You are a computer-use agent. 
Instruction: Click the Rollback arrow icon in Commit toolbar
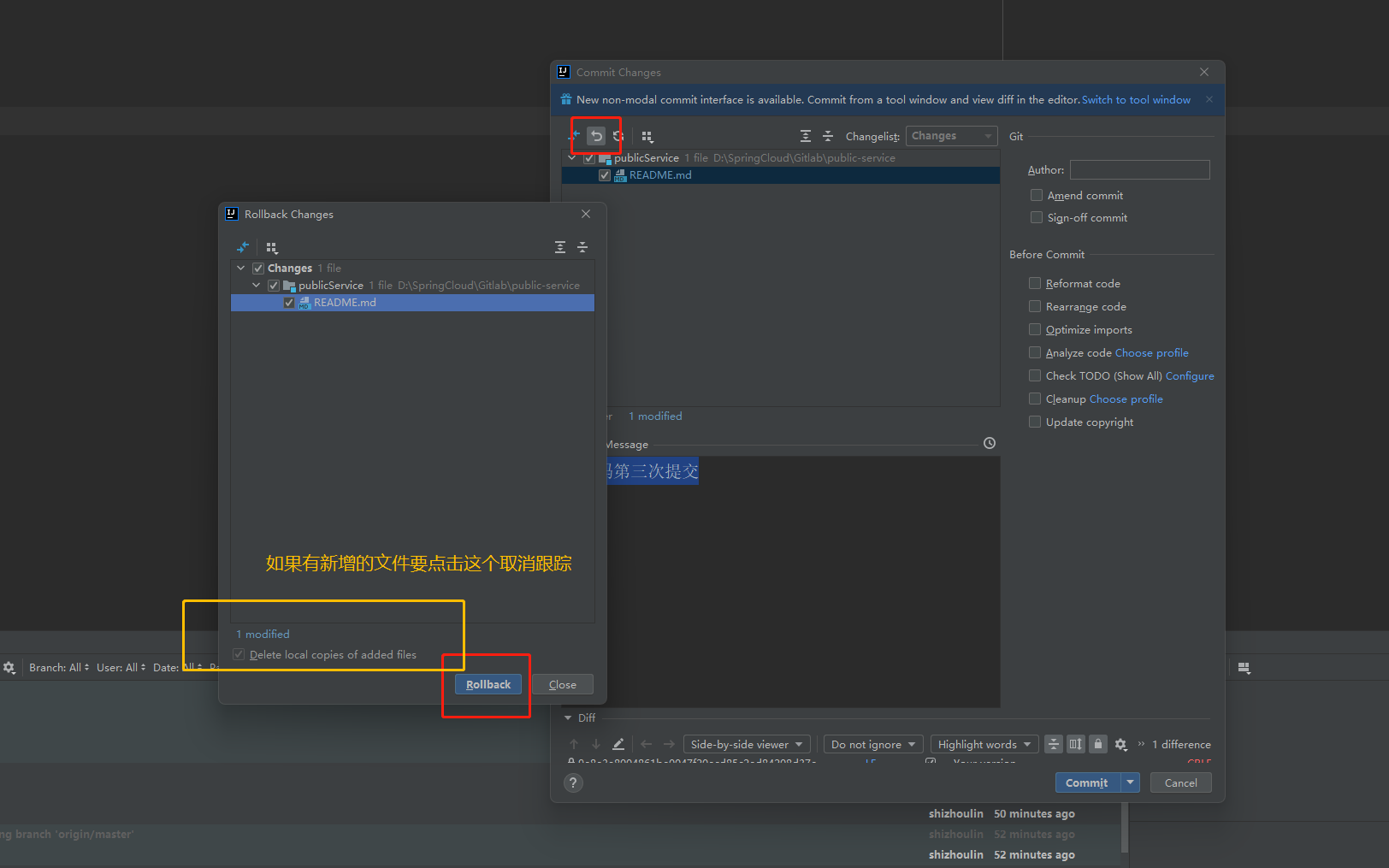pyautogui.click(x=596, y=136)
